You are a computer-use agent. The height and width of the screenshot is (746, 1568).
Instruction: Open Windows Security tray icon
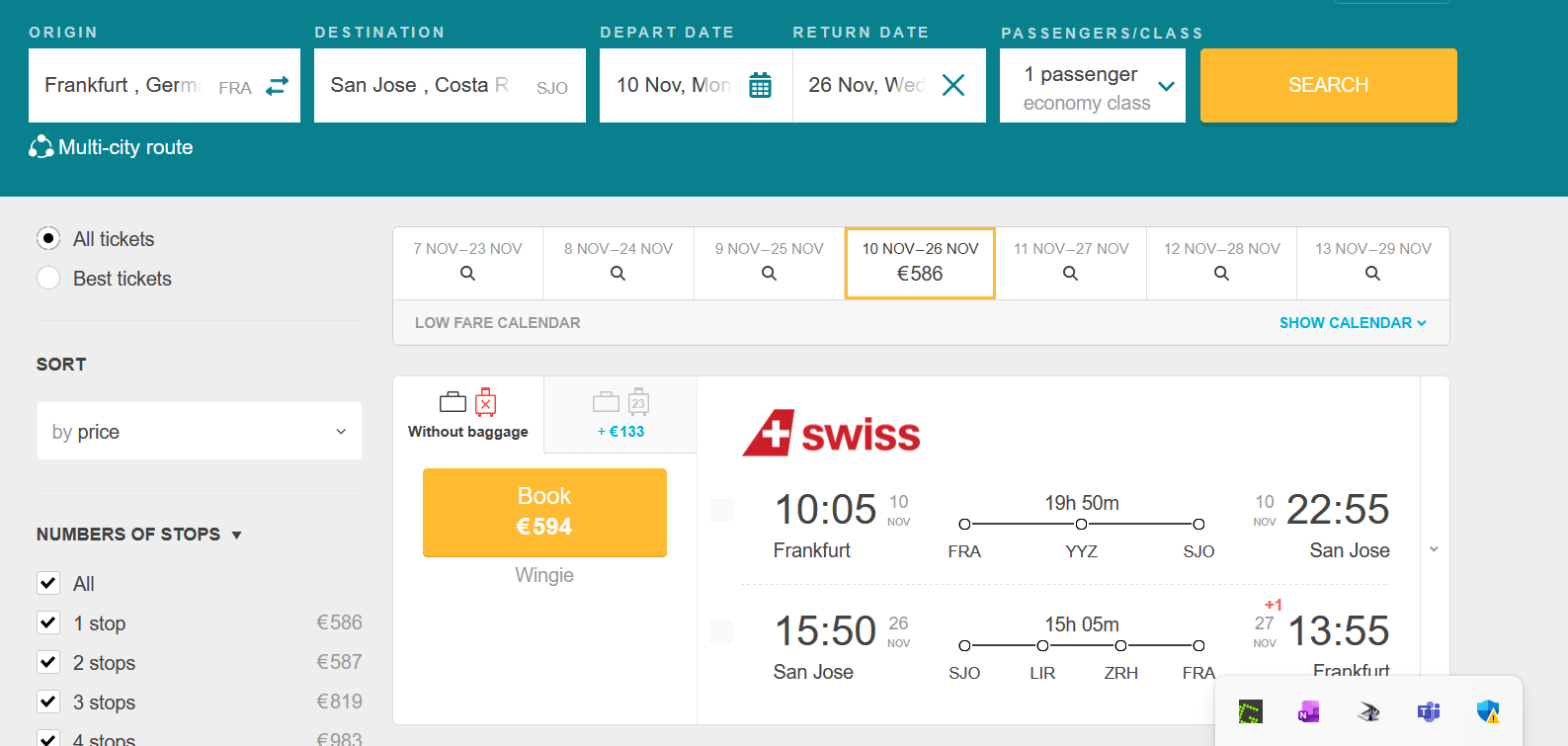[x=1488, y=711]
